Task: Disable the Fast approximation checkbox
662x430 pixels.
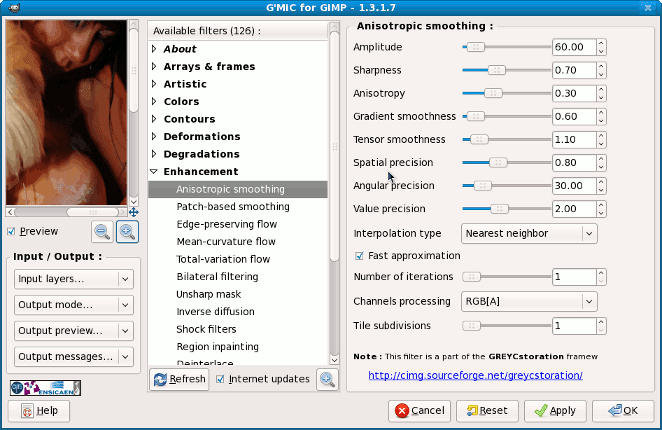Action: (x=359, y=256)
